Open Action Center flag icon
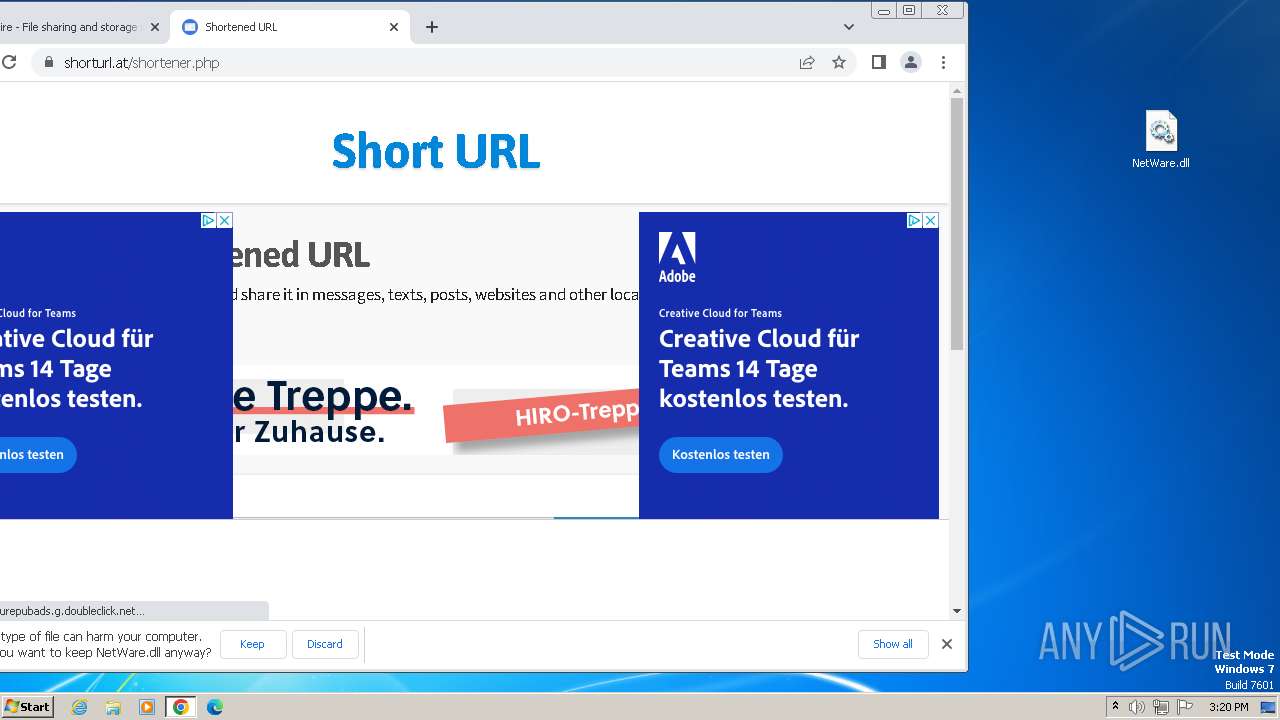 pos(1185,707)
